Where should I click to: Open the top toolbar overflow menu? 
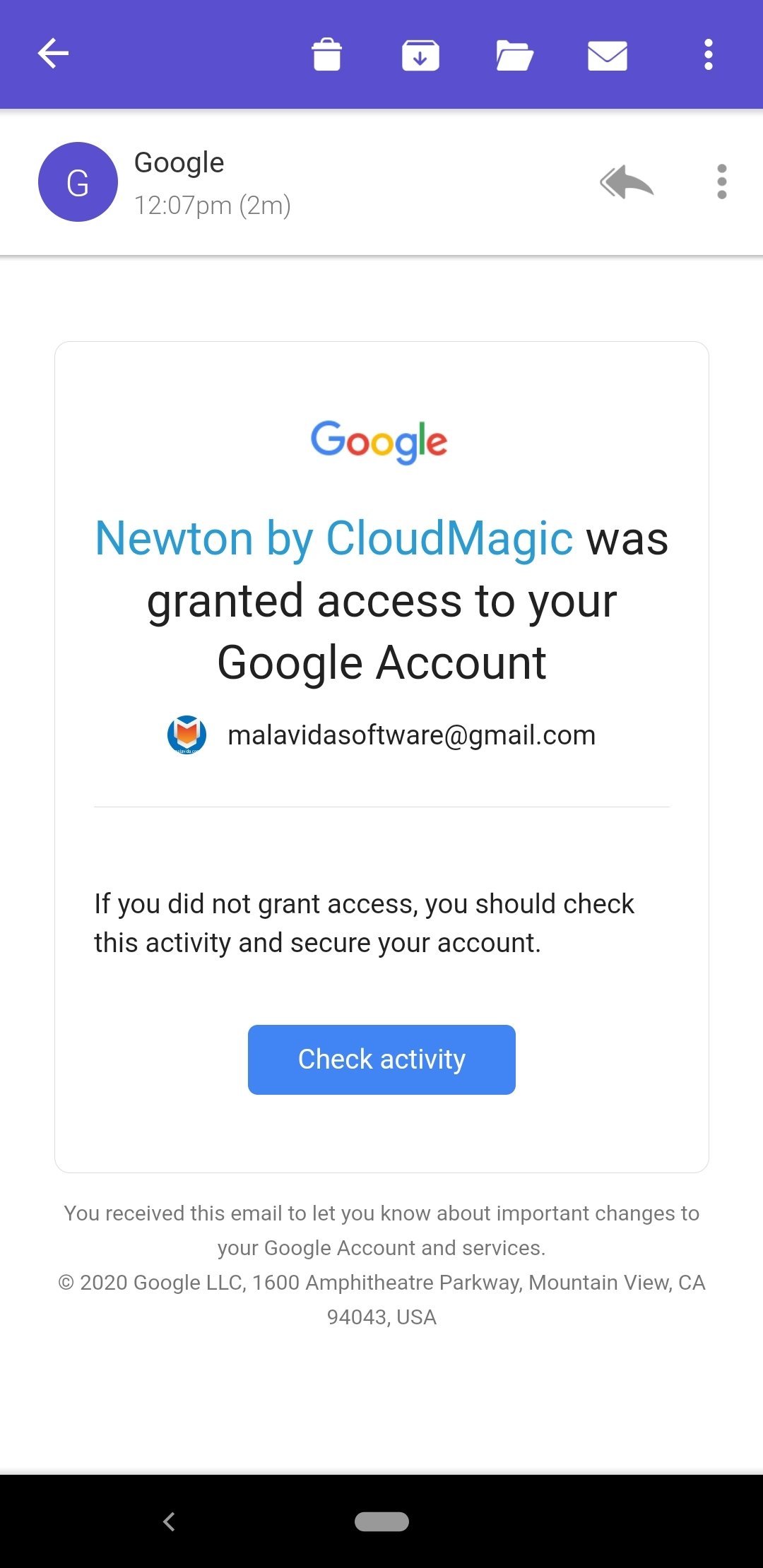[x=709, y=54]
